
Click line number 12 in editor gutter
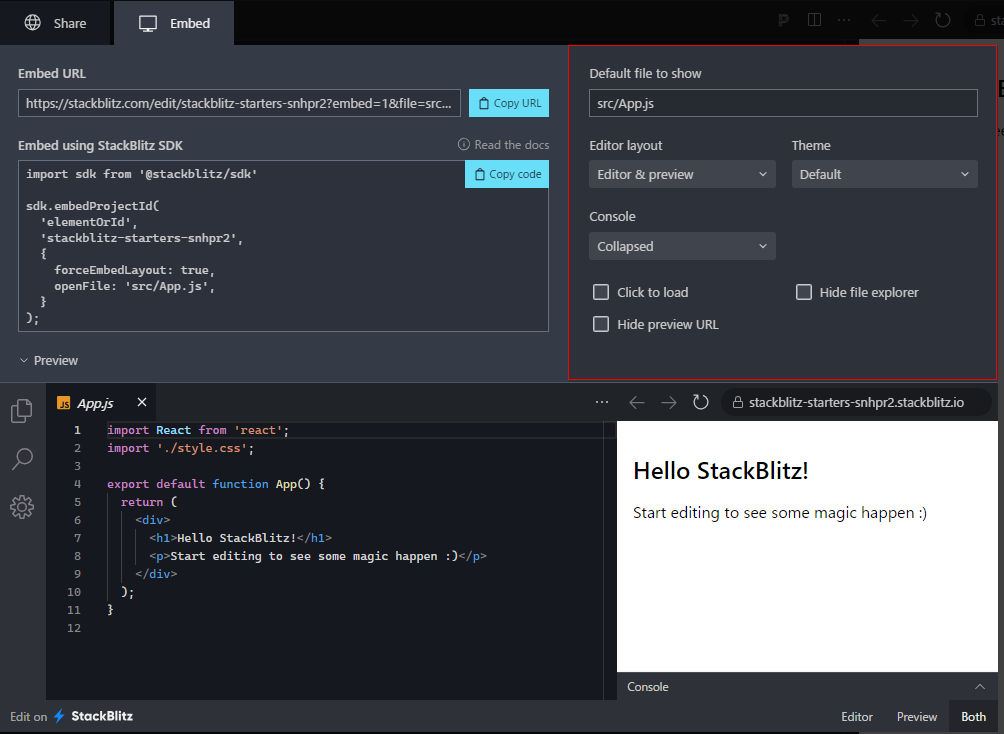74,628
